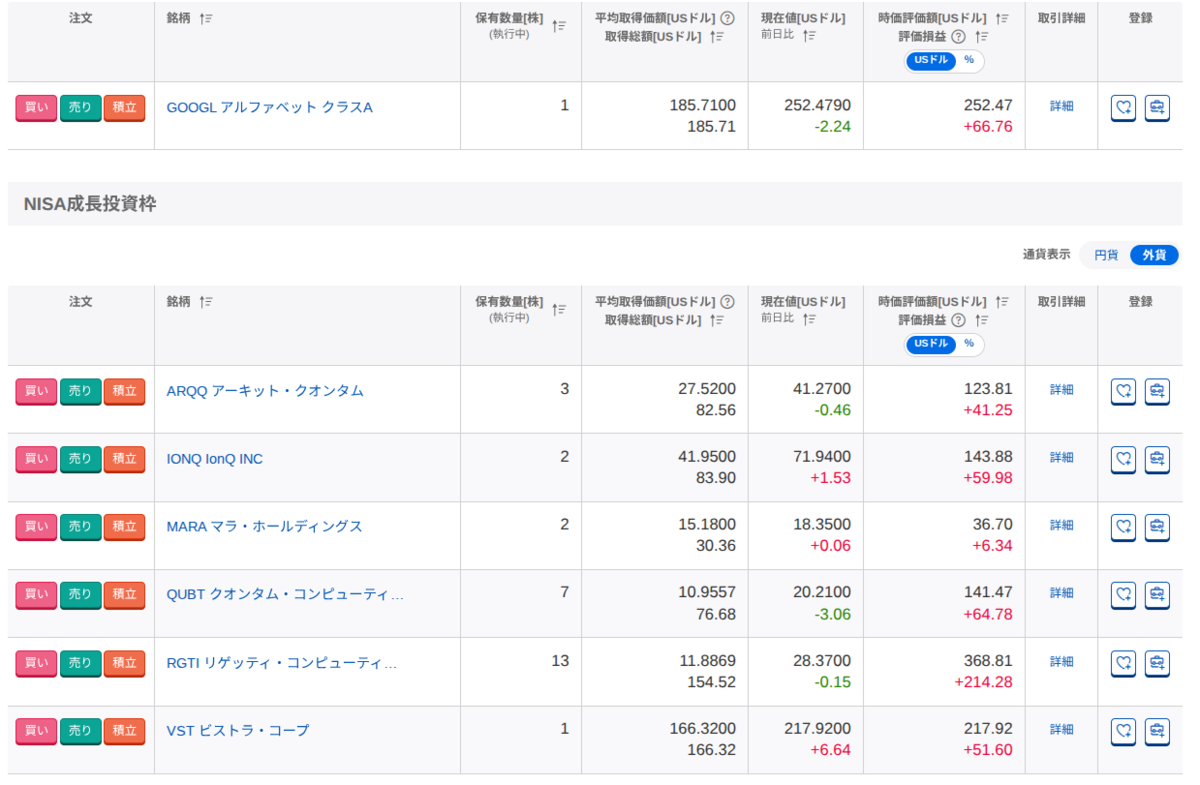The width and height of the screenshot is (1200, 785).
Task: Open 平均取得価額 help icon in NISA table
Action: coord(727,301)
